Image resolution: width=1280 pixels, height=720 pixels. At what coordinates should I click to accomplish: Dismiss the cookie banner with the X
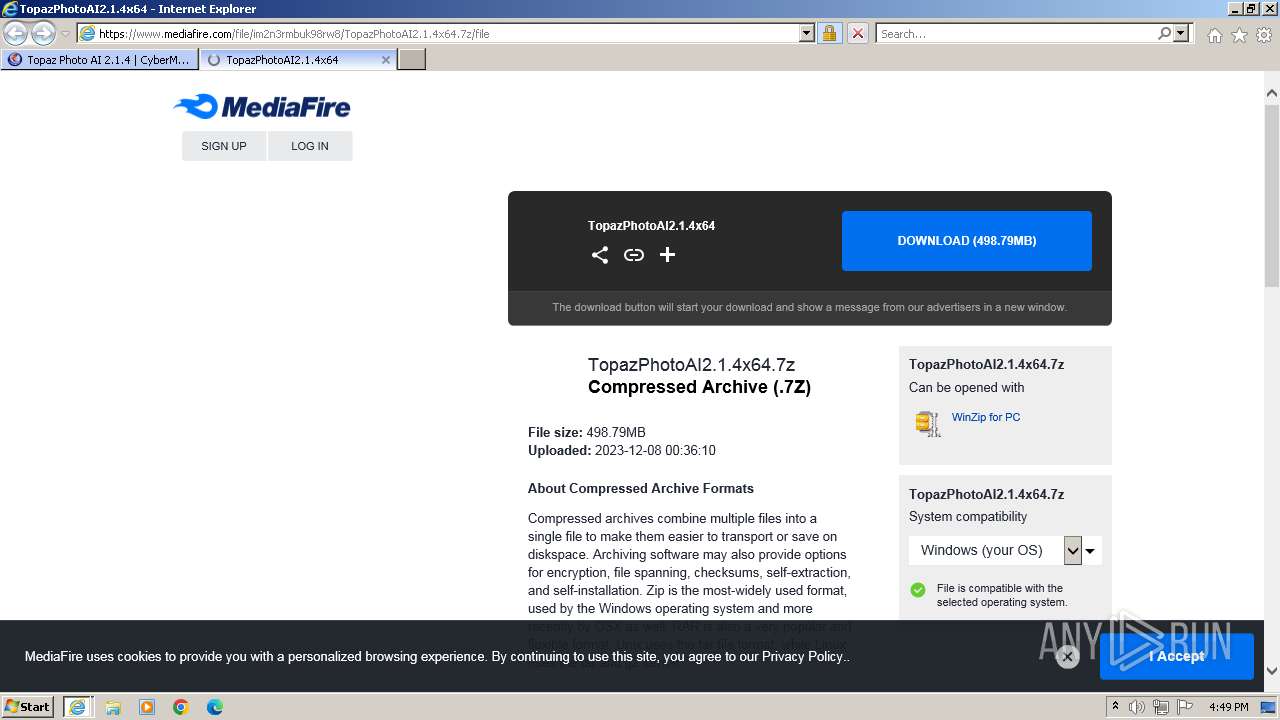pyautogui.click(x=1067, y=657)
